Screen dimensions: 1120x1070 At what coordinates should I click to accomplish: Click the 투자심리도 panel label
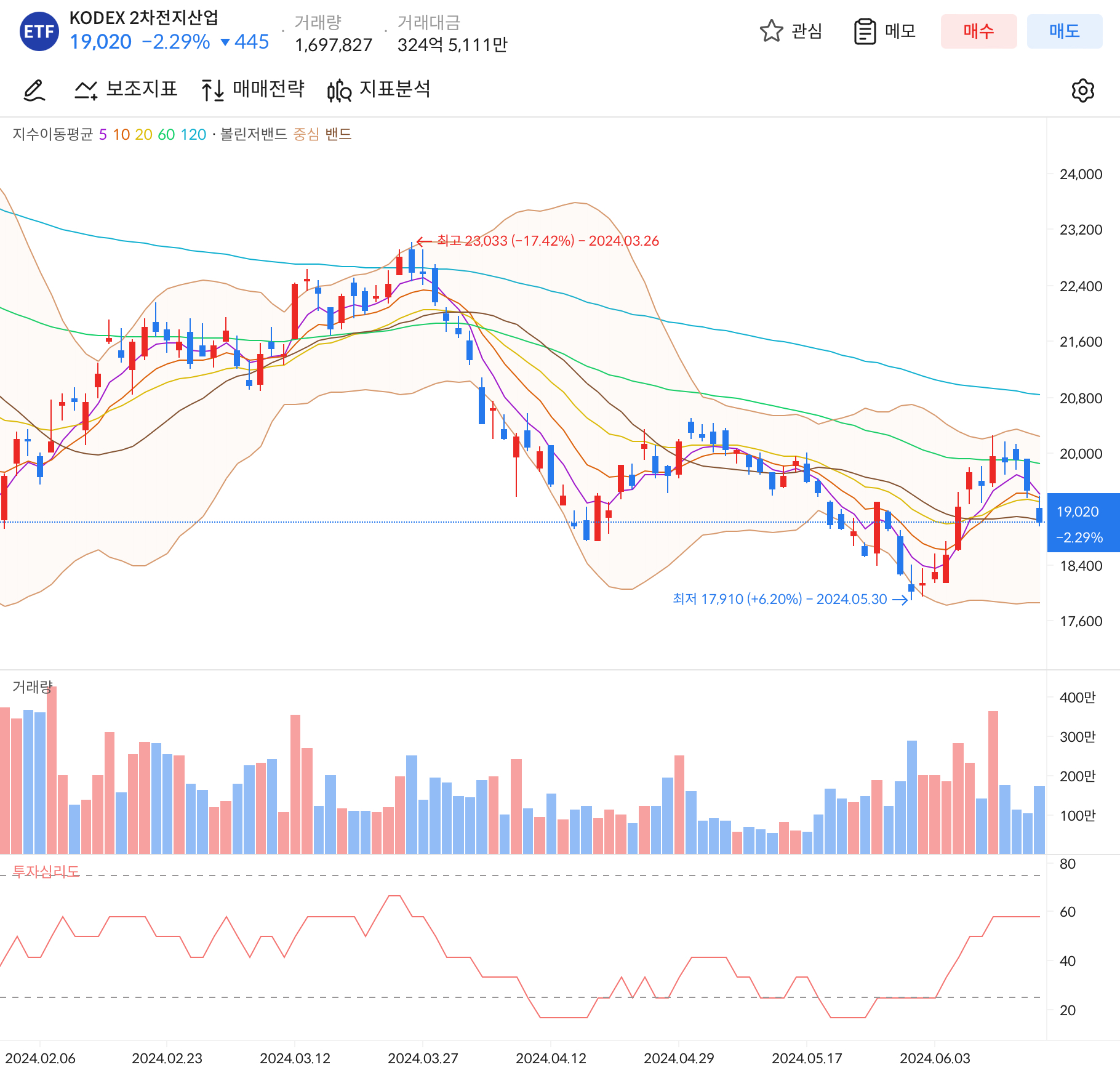click(x=46, y=872)
